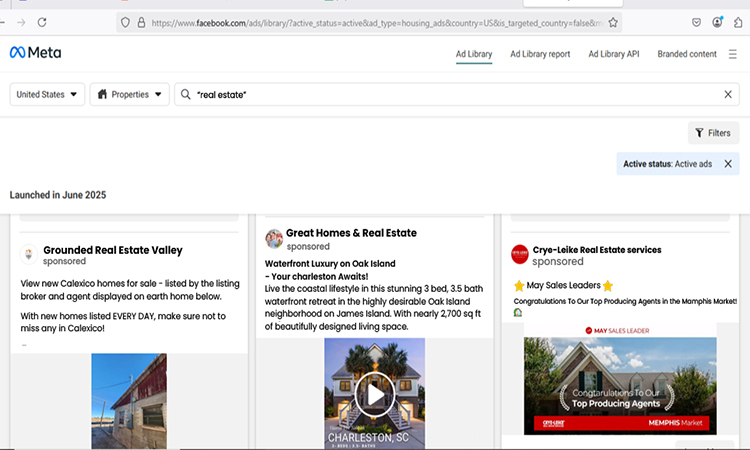This screenshot has width=750, height=450.
Task: Click the Crye-Leike red profile logo
Action: pos(520,254)
